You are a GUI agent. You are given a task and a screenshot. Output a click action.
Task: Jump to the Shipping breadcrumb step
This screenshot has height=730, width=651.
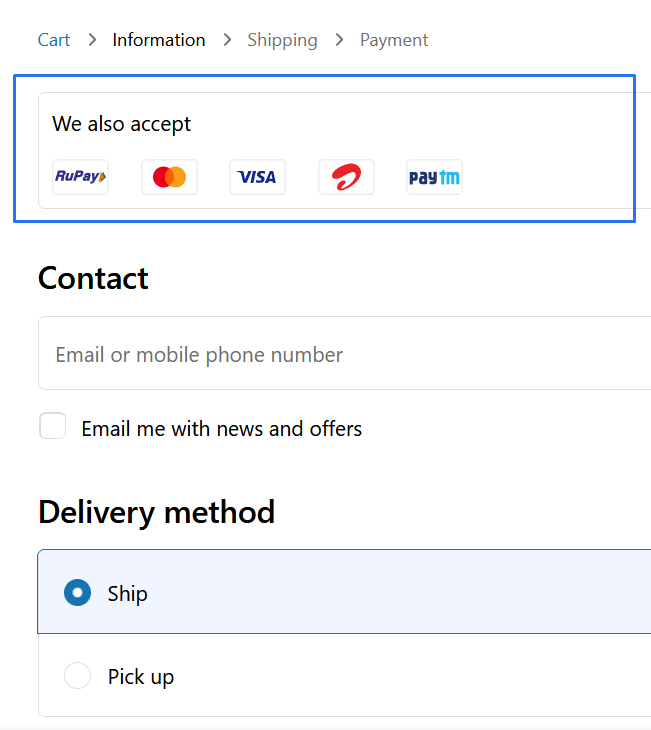282,40
